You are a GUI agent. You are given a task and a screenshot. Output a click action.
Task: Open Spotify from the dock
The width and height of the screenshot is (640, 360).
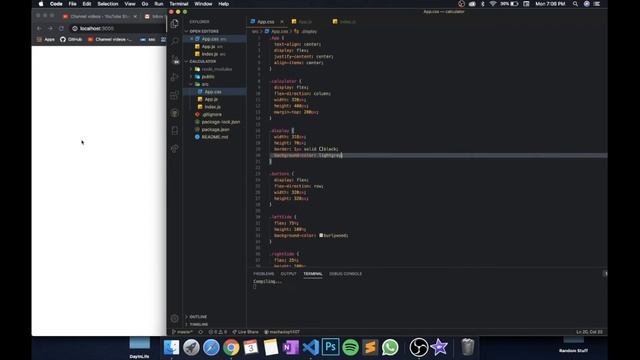(351, 348)
